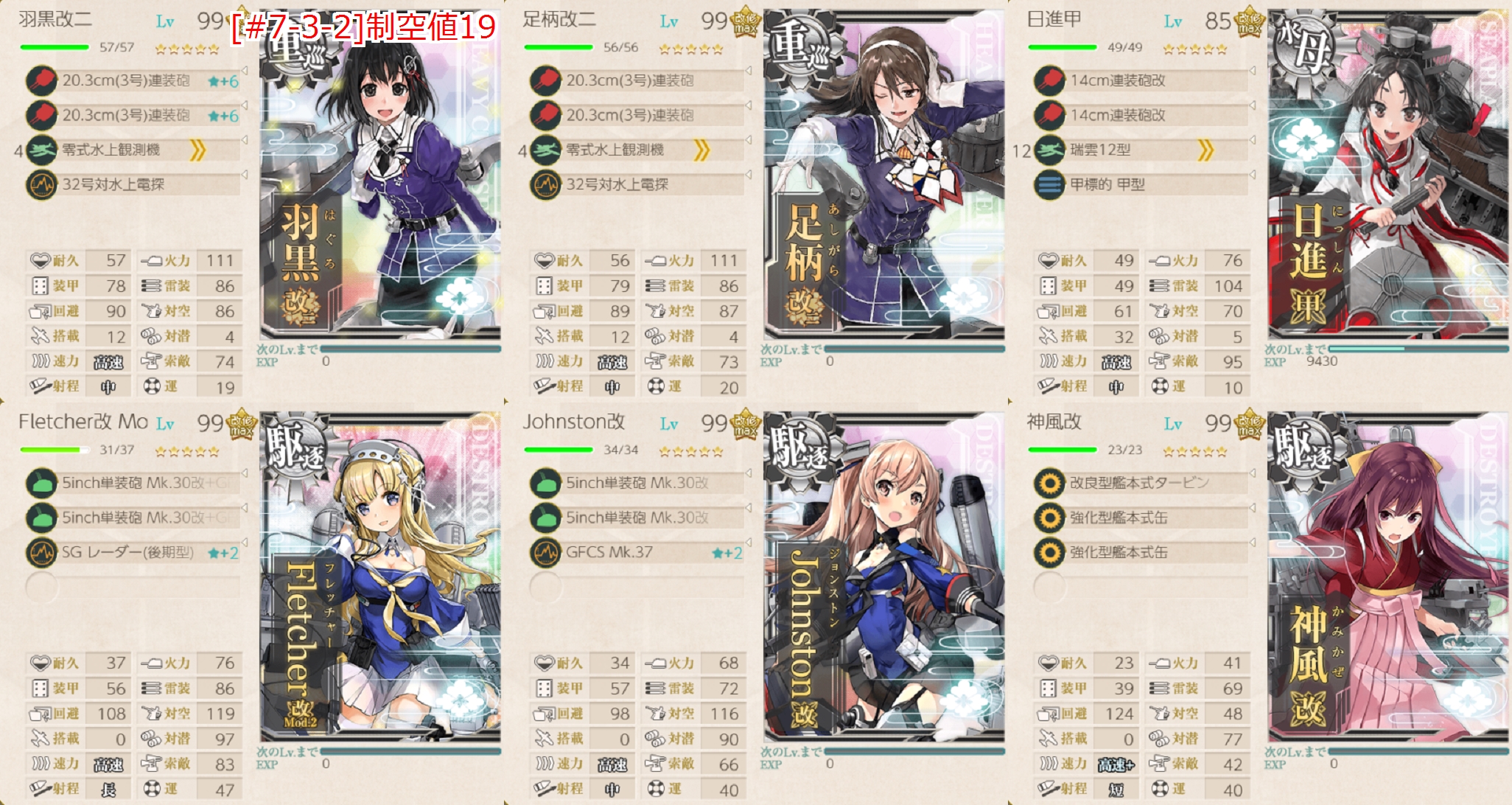1512x805 pixels.
Task: Click turbine icon beside 改良型艦本式タービン
Action: [x=1049, y=484]
